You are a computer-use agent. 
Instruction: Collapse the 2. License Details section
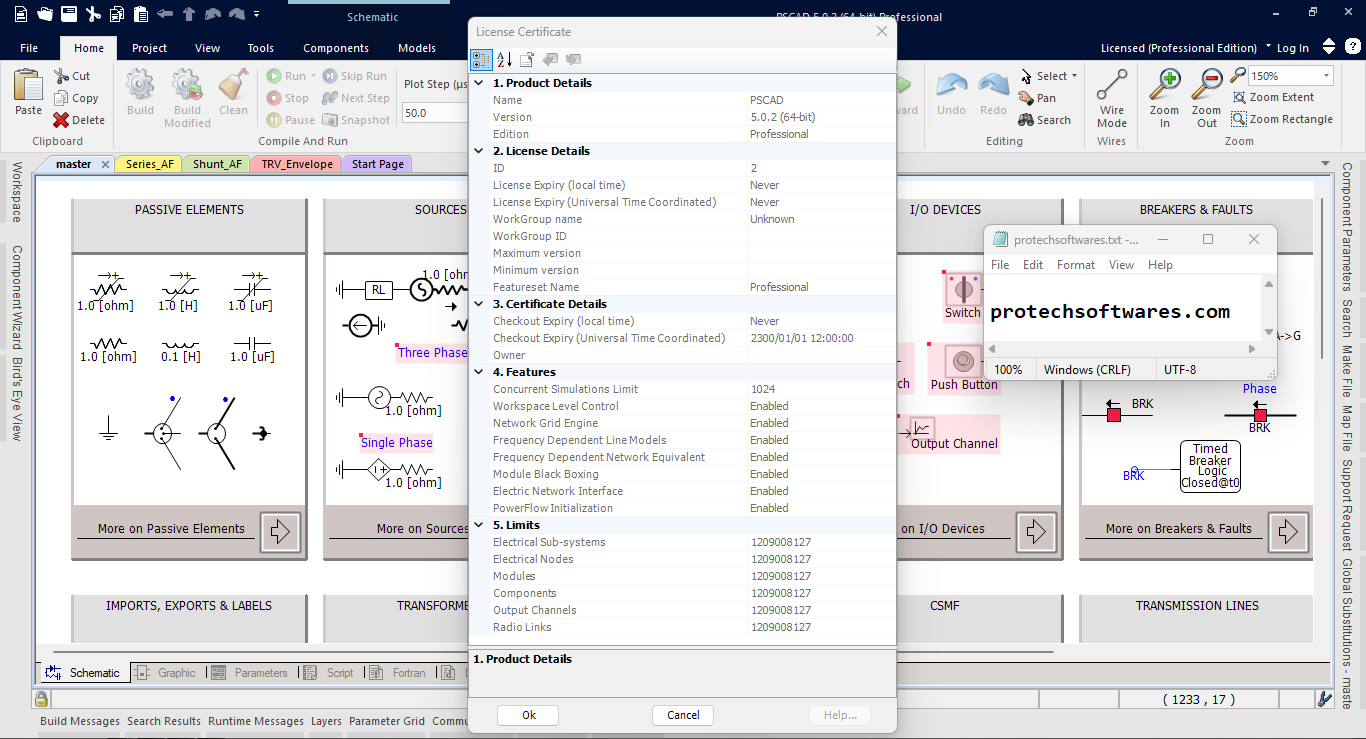click(x=479, y=151)
